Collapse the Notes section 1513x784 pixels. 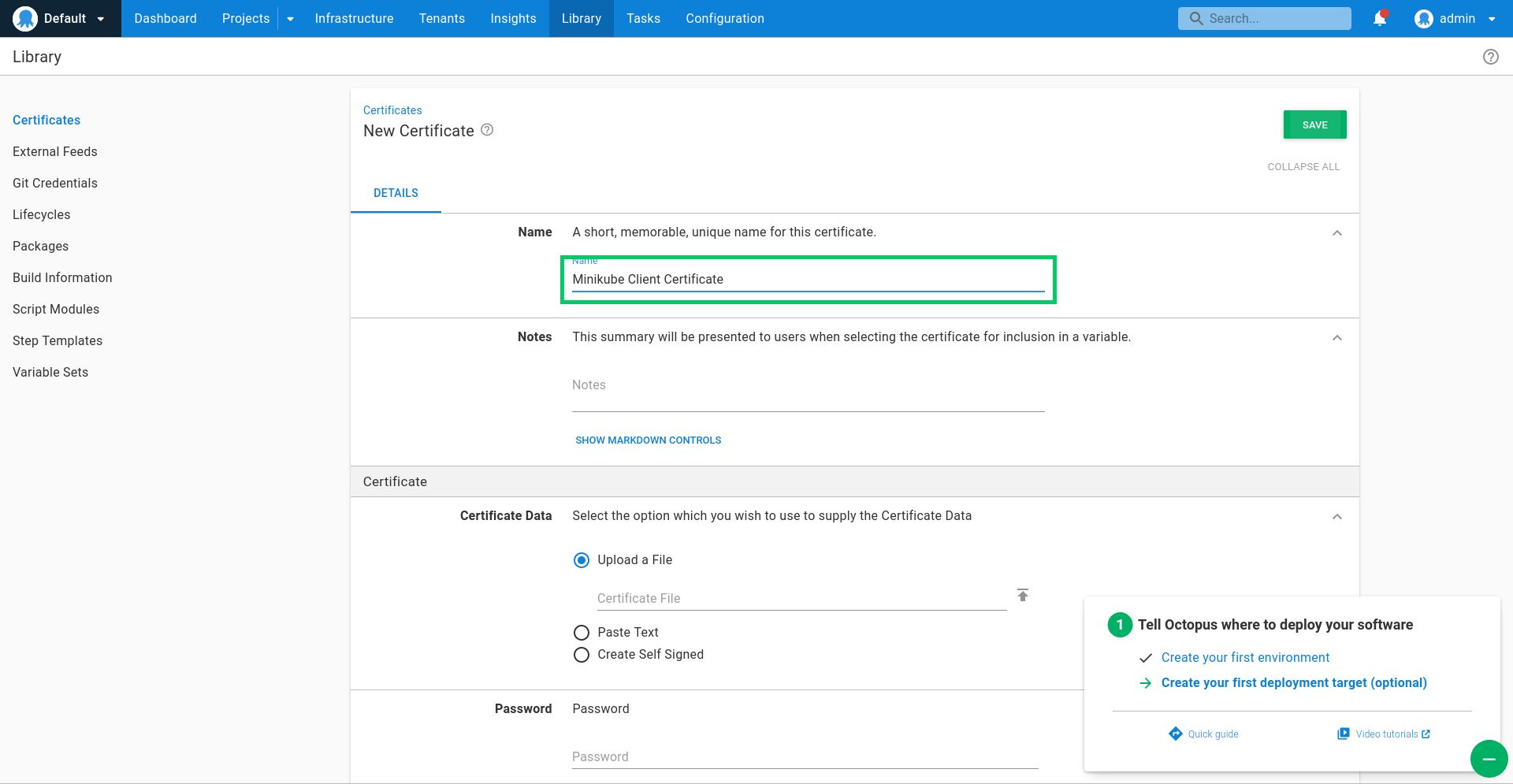(1337, 338)
